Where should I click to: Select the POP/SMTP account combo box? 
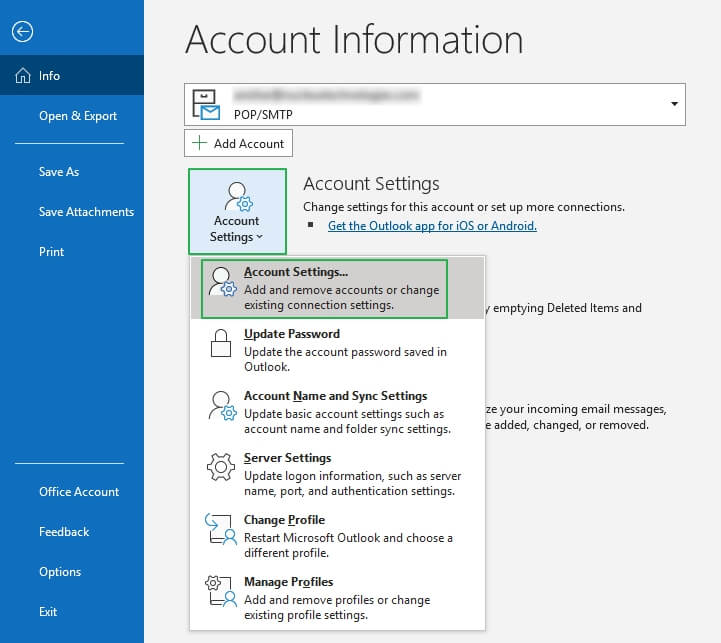coord(435,104)
